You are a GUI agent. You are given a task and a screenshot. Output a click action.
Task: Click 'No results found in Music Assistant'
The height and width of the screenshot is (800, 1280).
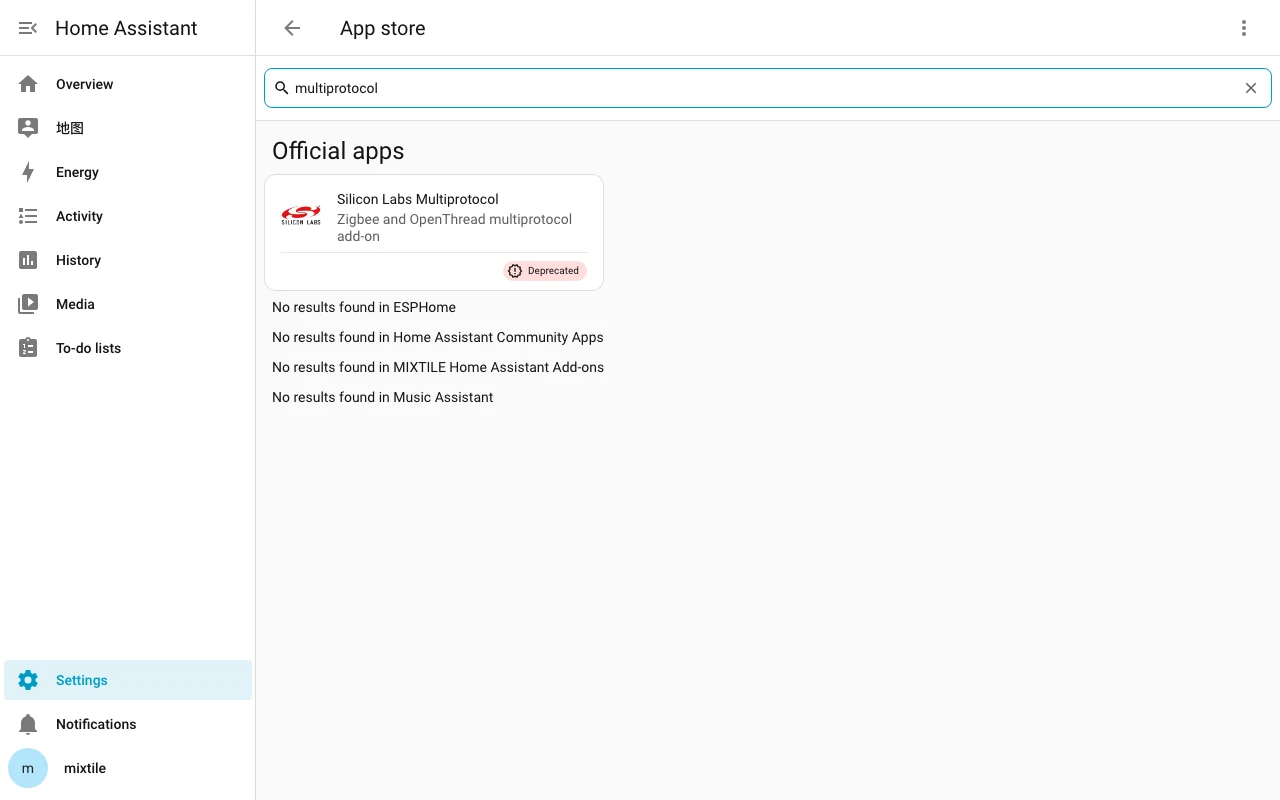pyautogui.click(x=383, y=397)
